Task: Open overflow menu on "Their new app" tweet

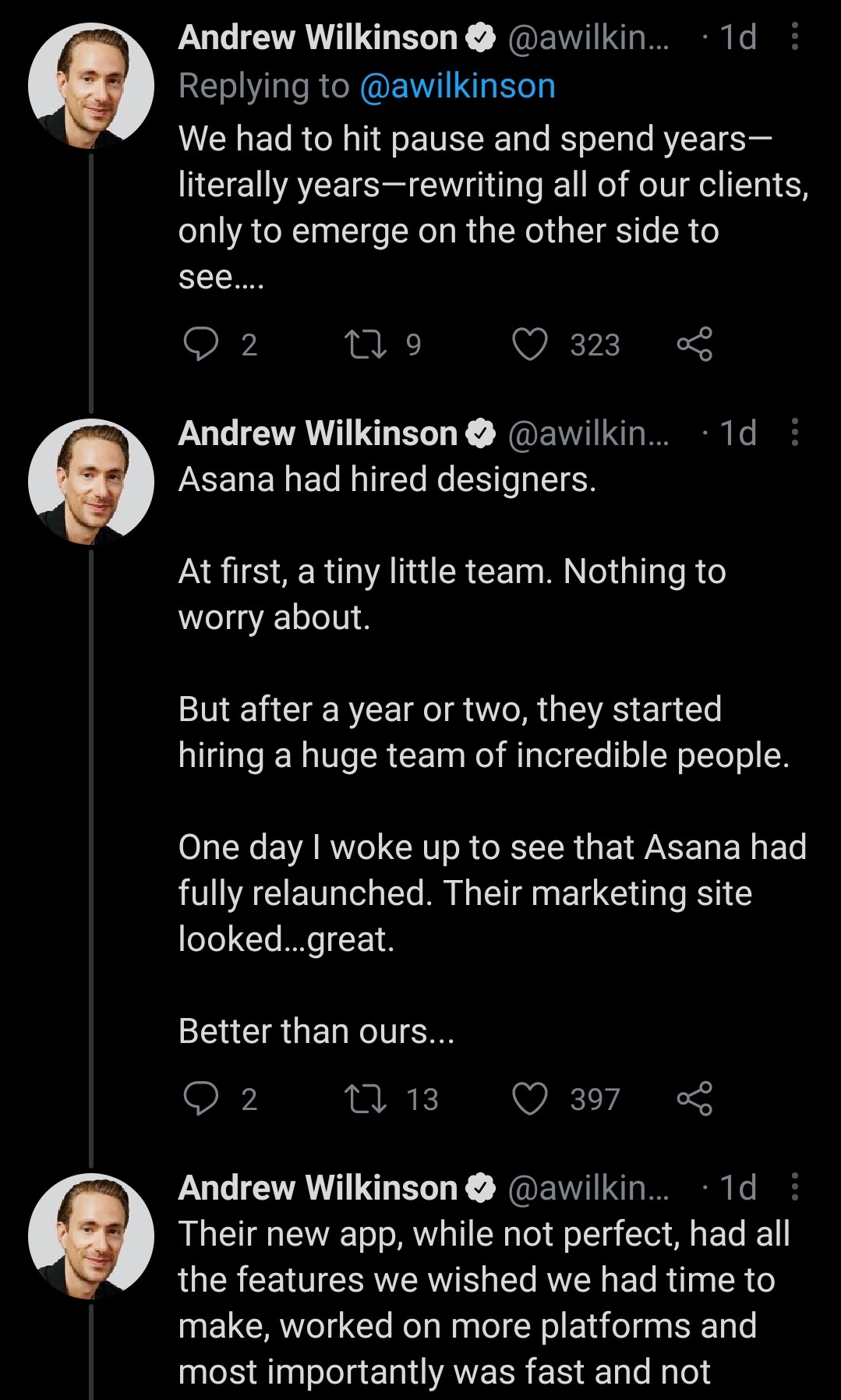Action: [x=794, y=1186]
